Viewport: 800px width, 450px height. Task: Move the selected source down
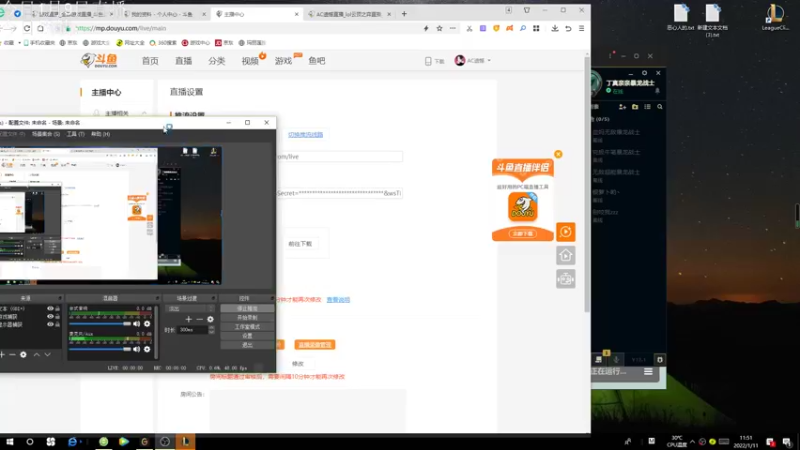tap(47, 355)
